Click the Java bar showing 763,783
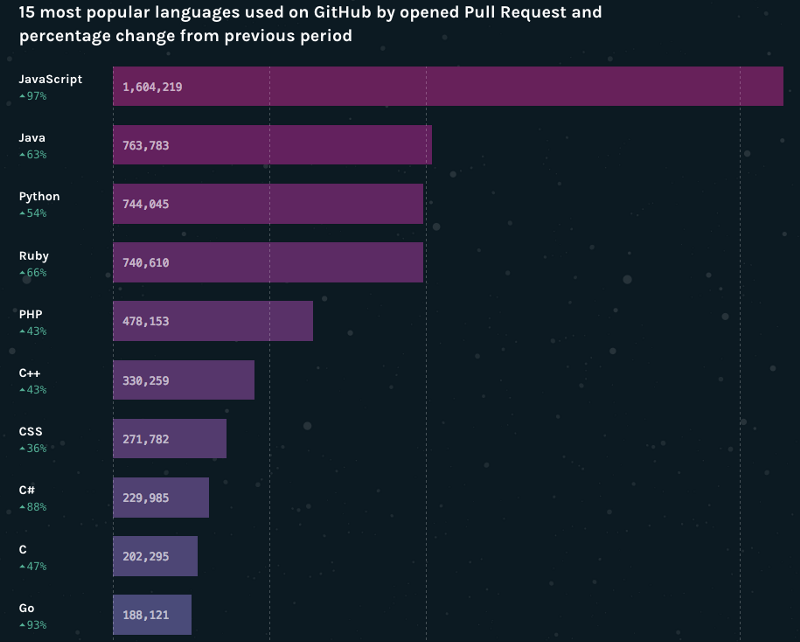Screen dimensions: 800x642 coord(272,145)
